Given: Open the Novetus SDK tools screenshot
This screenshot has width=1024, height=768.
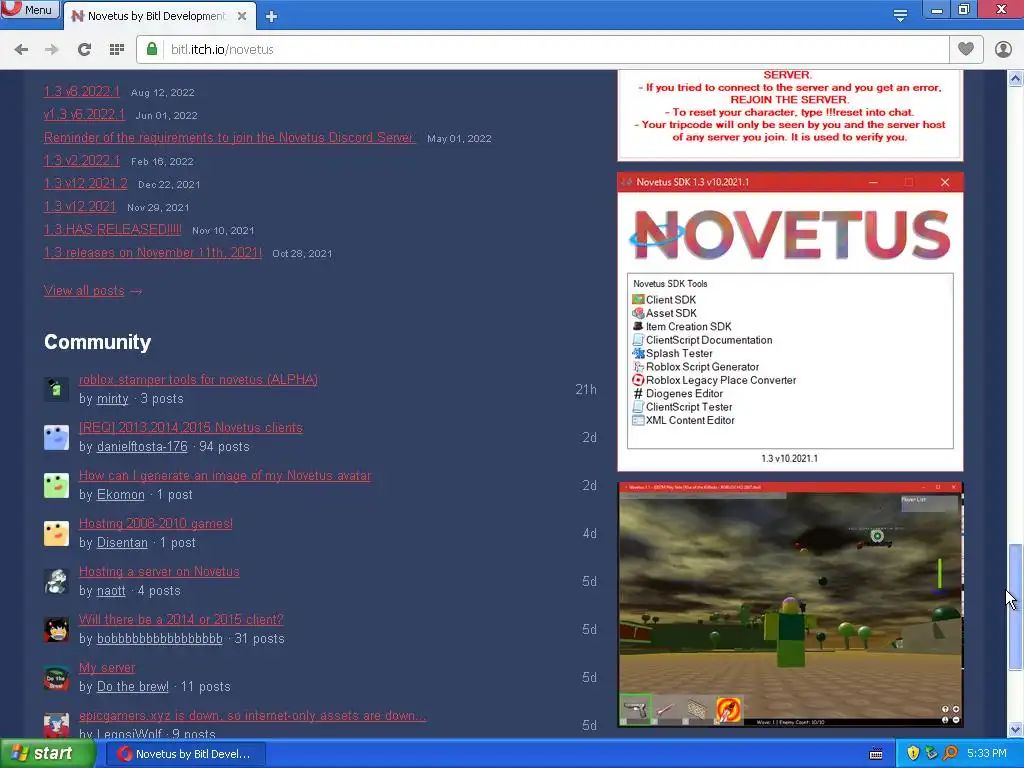Looking at the screenshot, I should [790, 322].
